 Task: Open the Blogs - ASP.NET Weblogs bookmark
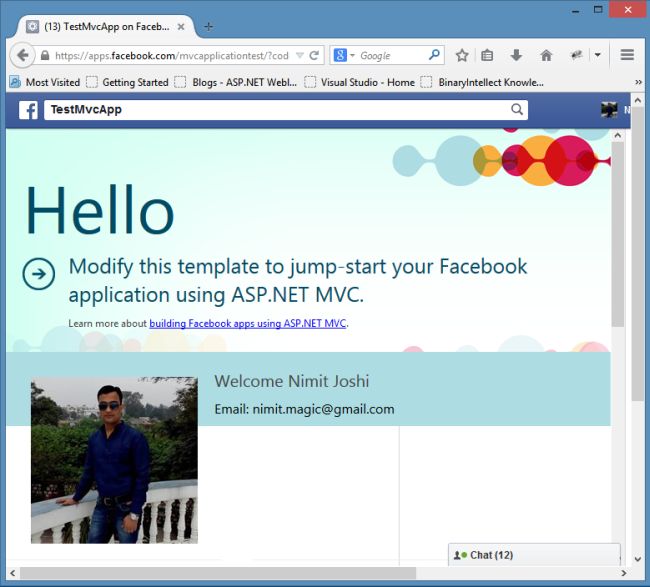(x=236, y=82)
